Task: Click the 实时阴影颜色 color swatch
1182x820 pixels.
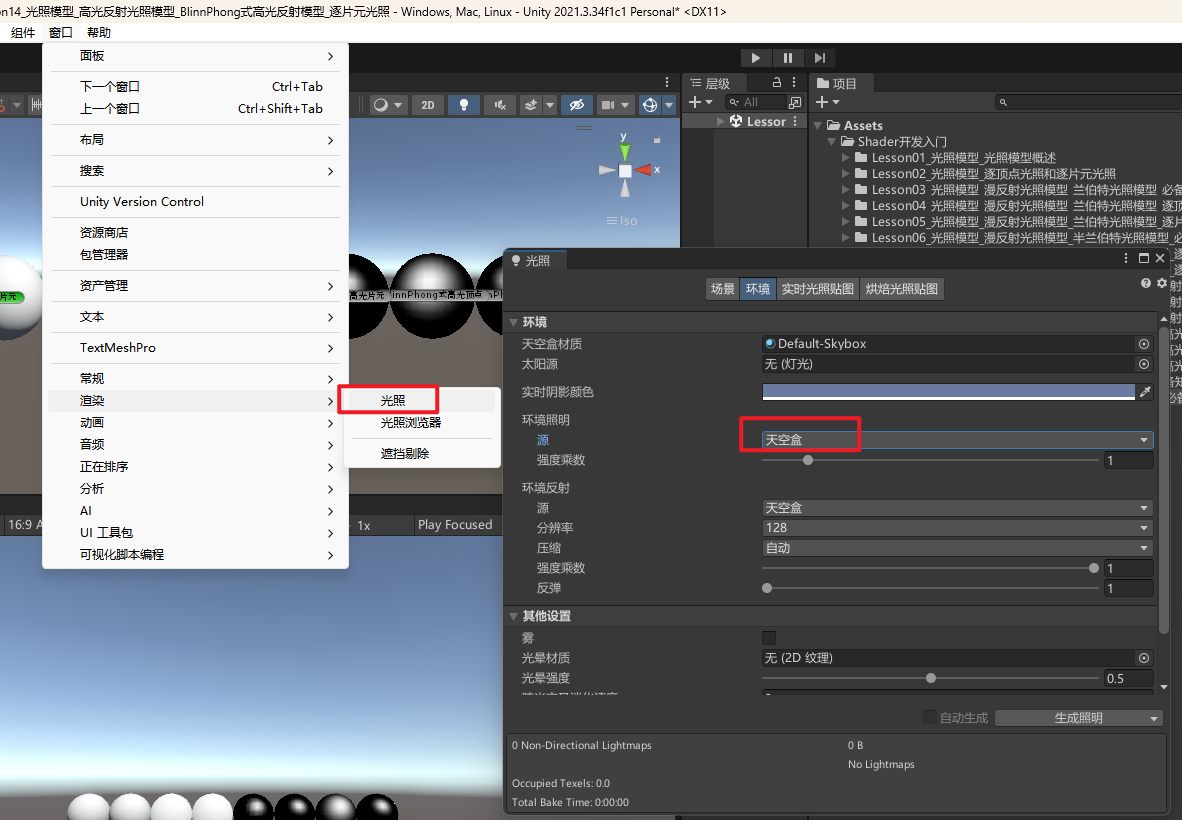Action: tap(948, 392)
